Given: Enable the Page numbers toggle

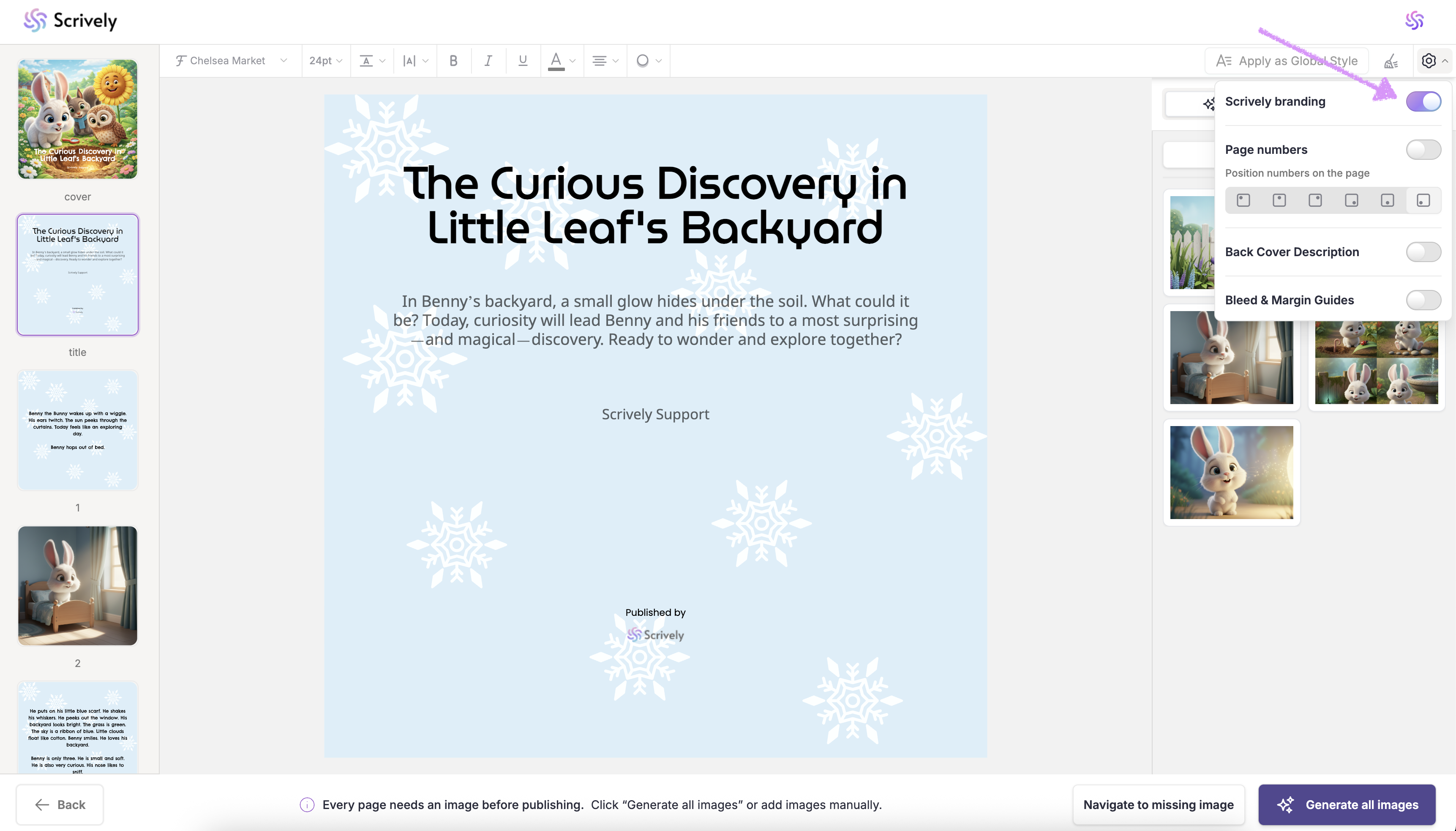Looking at the screenshot, I should [x=1423, y=150].
